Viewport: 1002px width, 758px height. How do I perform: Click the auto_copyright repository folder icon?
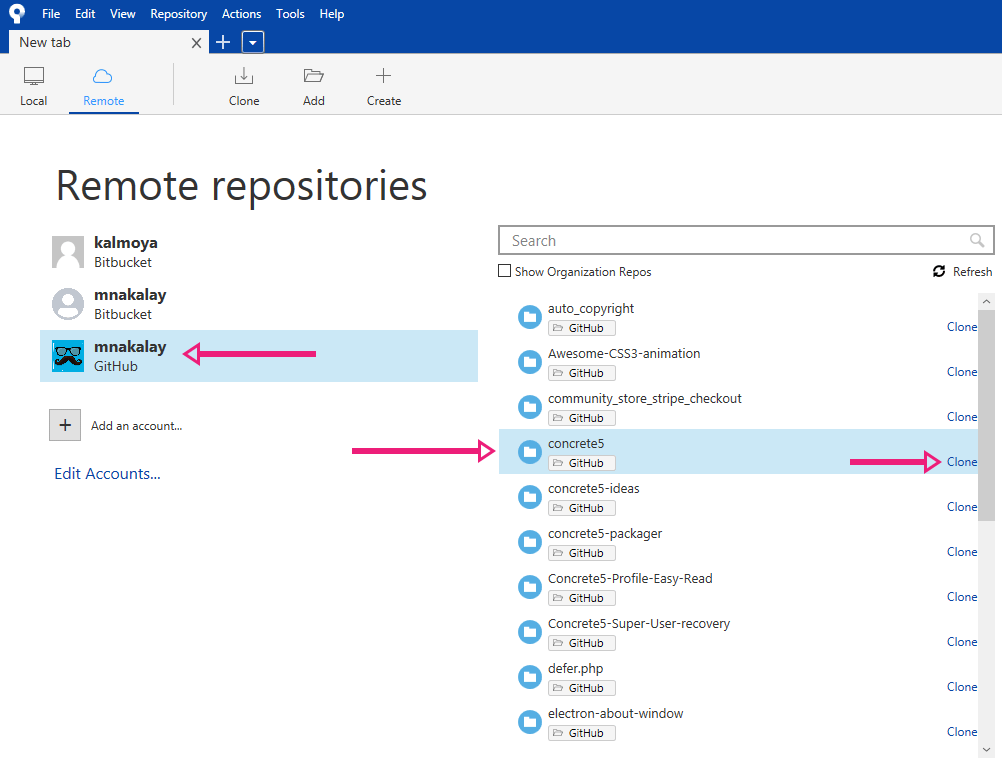[x=529, y=317]
